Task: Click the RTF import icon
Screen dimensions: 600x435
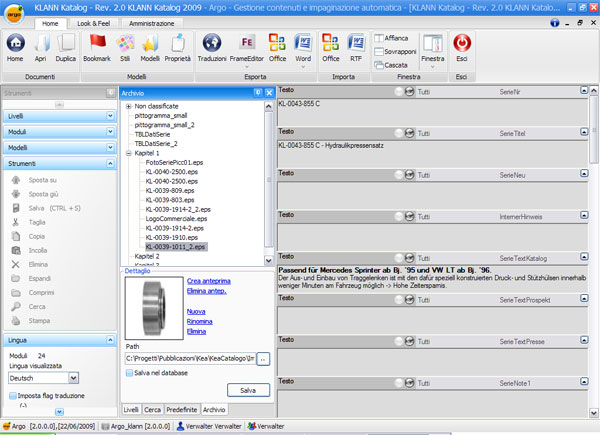Action: click(357, 44)
